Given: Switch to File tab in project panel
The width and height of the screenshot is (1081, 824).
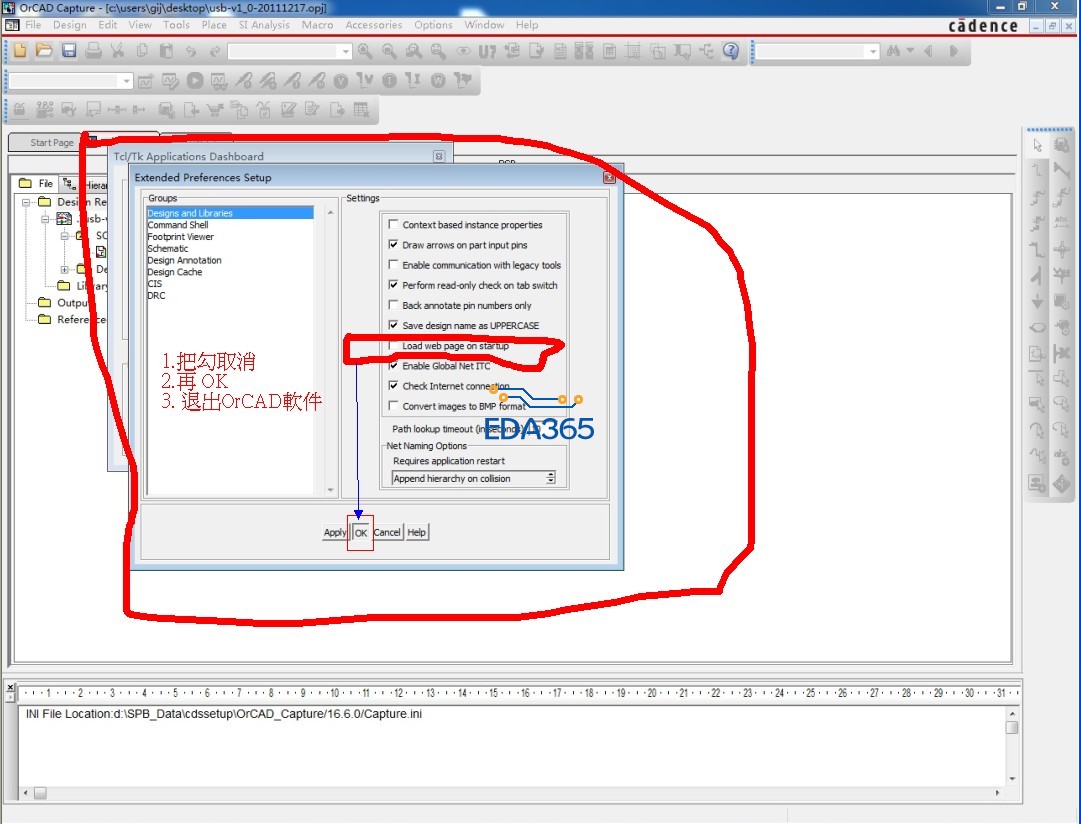Looking at the screenshot, I should (37, 183).
